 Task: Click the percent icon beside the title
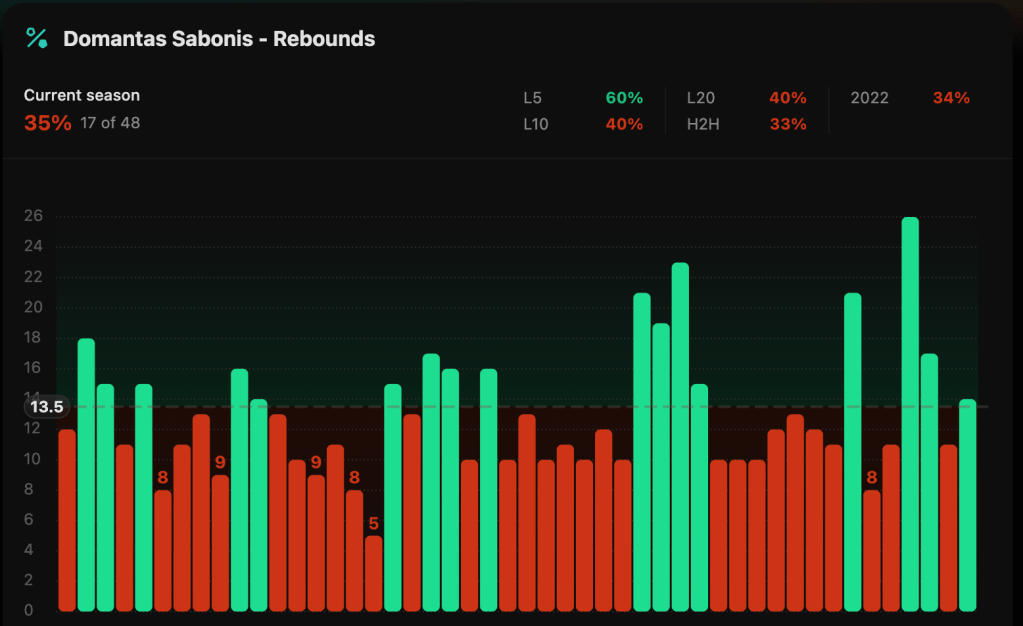(37, 39)
